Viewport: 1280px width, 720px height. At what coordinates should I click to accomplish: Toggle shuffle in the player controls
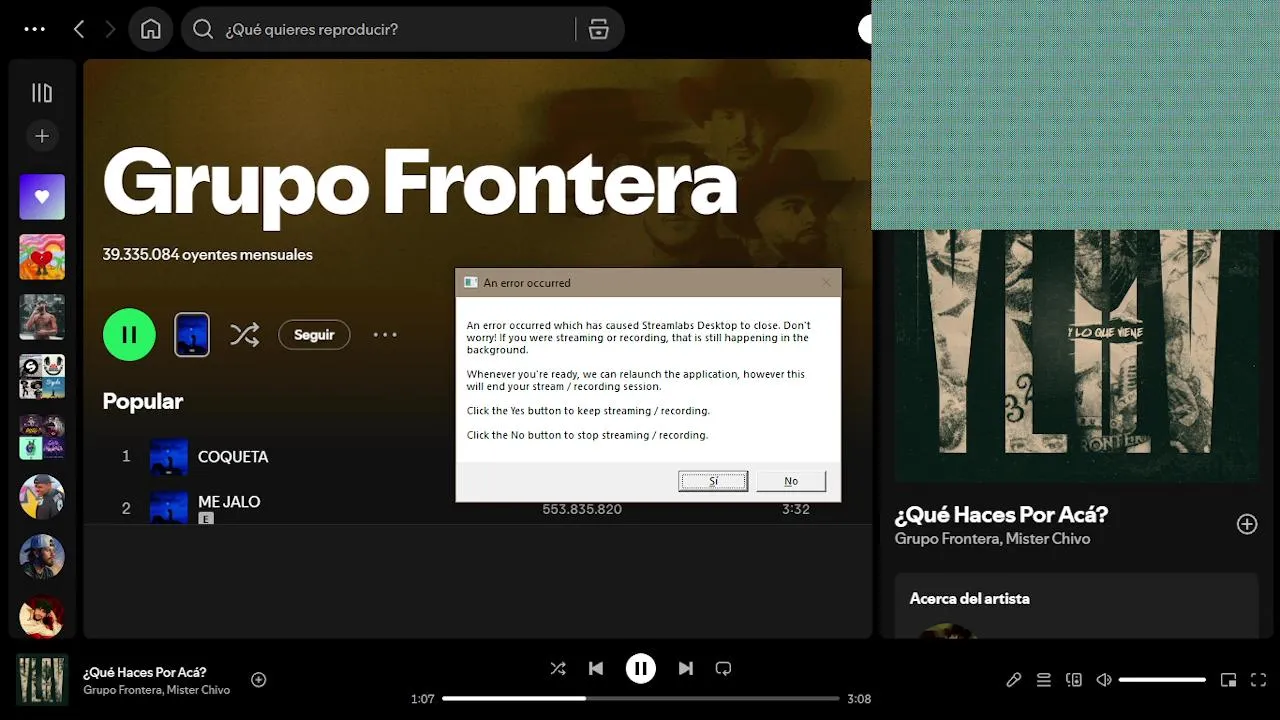click(x=558, y=668)
